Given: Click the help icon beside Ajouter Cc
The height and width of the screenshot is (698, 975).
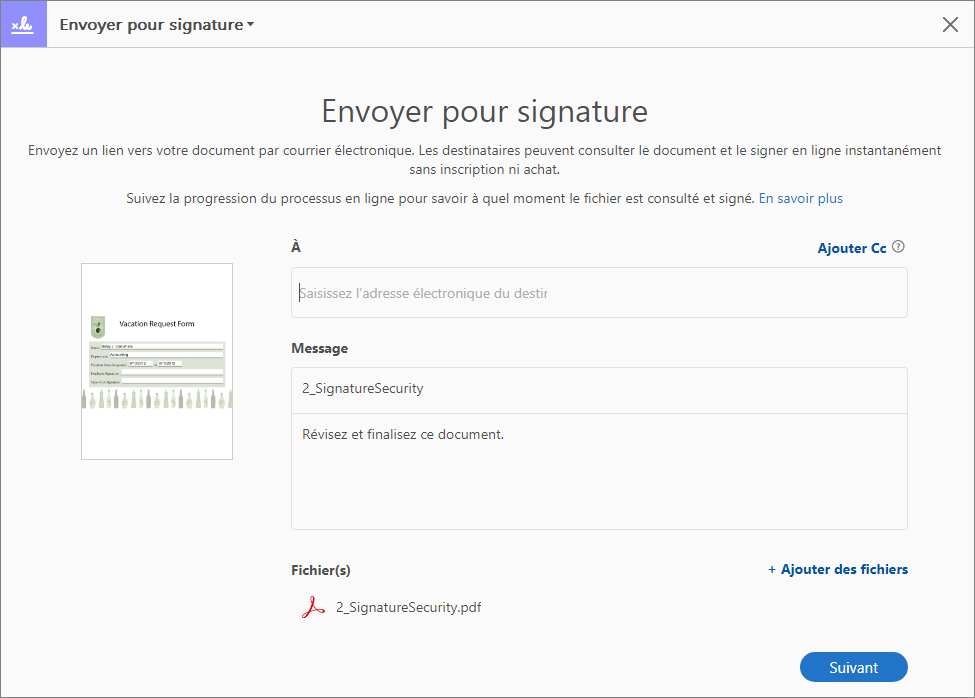Looking at the screenshot, I should point(898,248).
